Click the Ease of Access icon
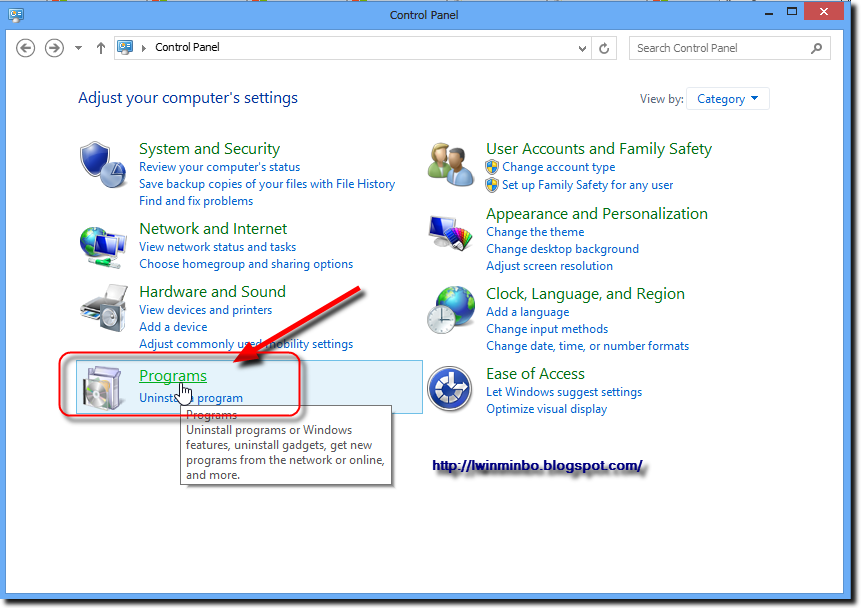Image resolution: width=861 pixels, height=608 pixels. [x=449, y=389]
